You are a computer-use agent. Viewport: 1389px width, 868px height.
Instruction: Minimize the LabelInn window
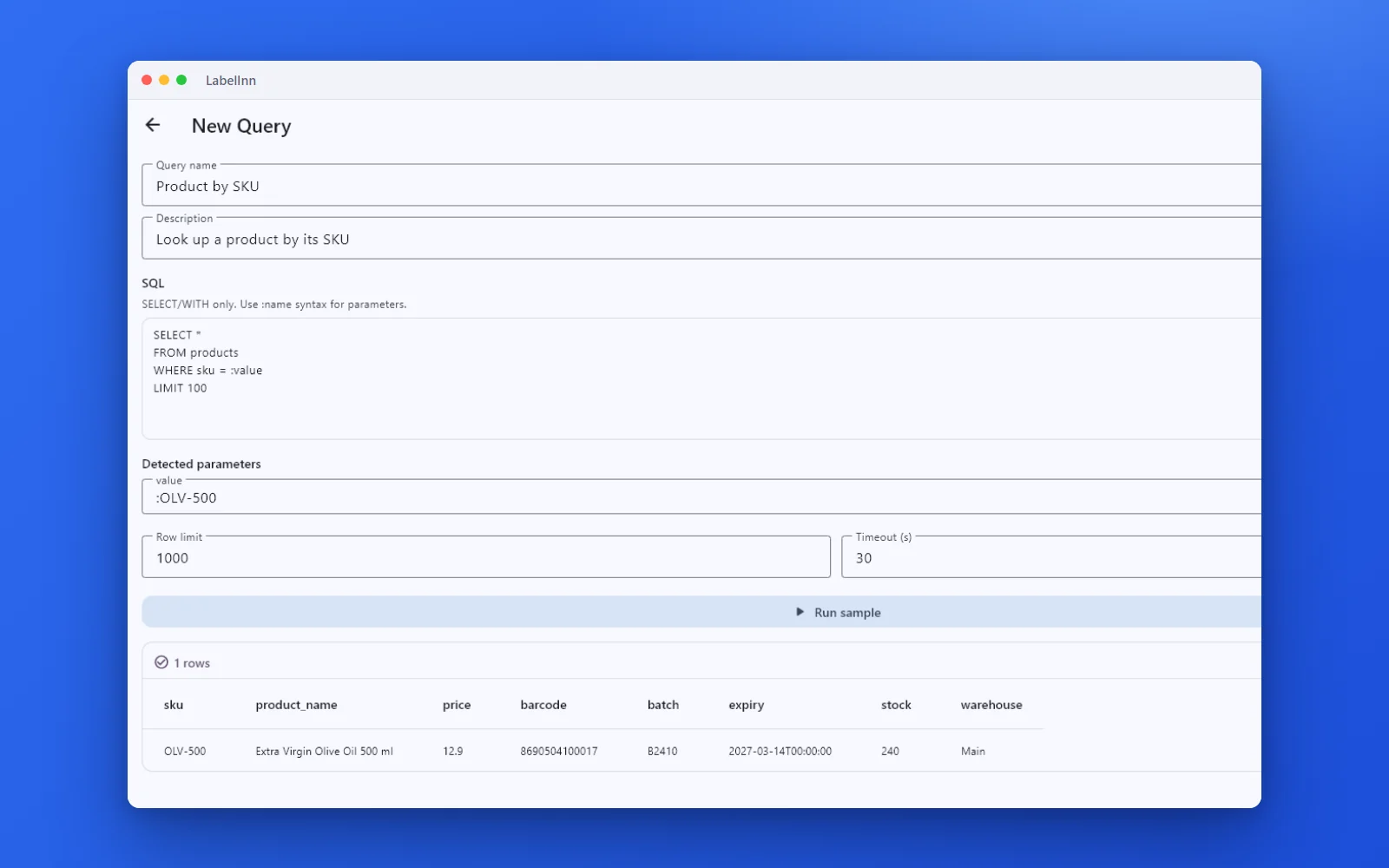[x=164, y=80]
